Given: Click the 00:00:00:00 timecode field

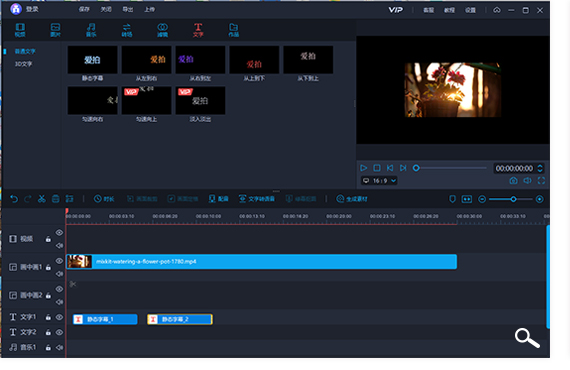Looking at the screenshot, I should point(514,168).
